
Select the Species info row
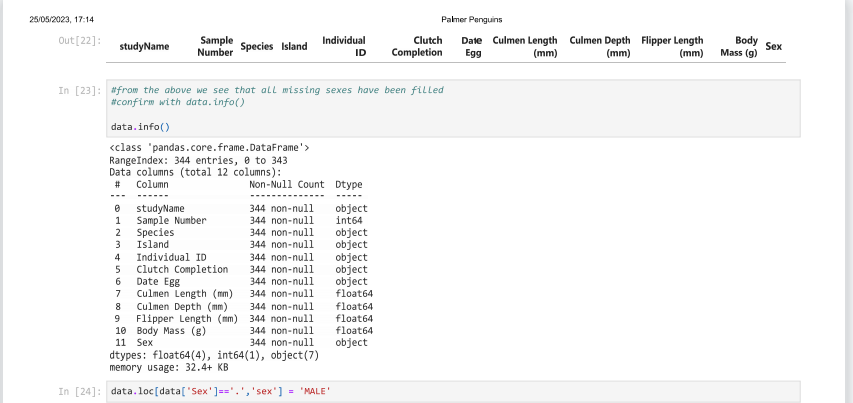point(241,233)
